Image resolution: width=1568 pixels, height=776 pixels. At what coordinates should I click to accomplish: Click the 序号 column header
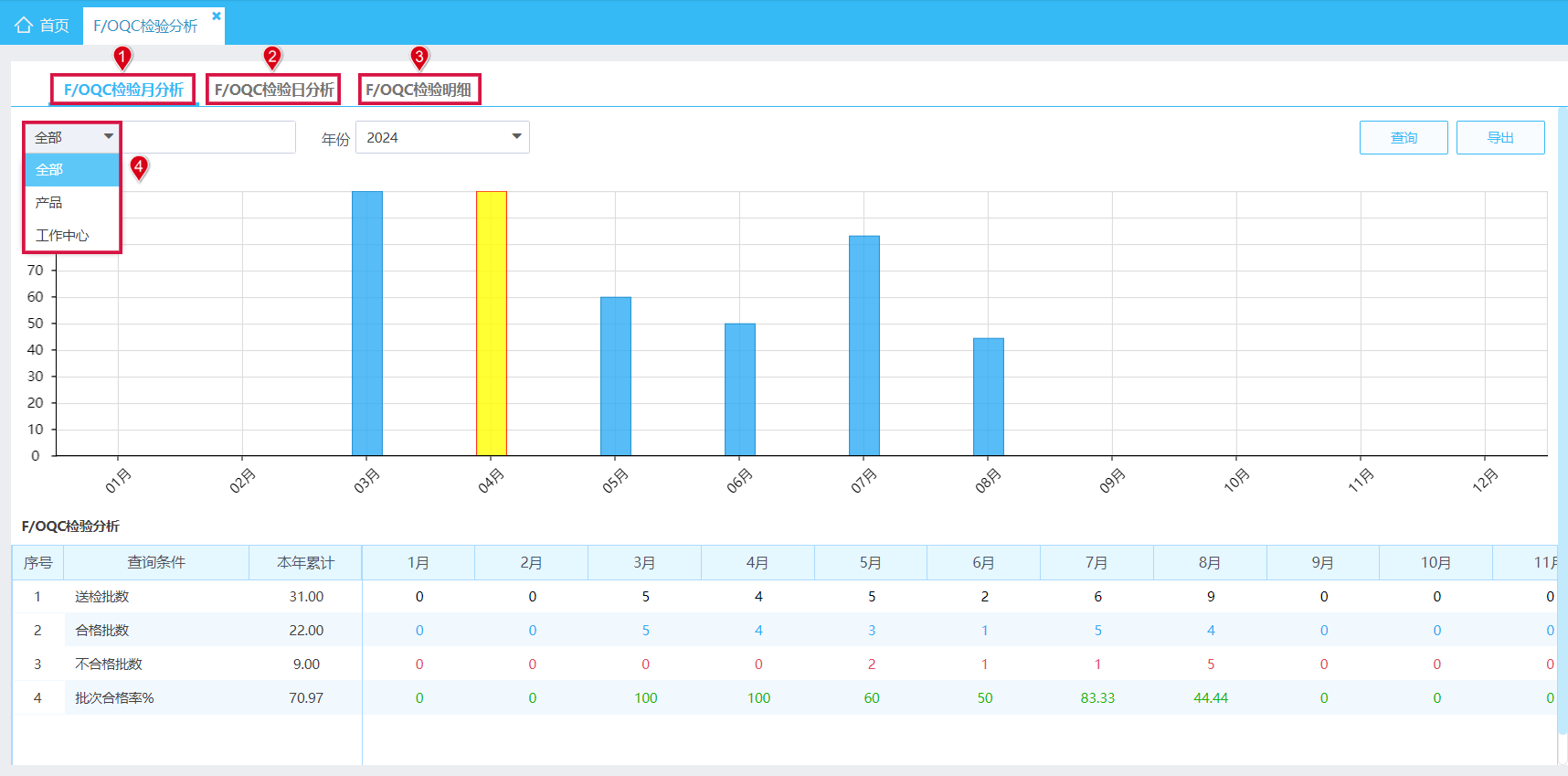click(37, 563)
